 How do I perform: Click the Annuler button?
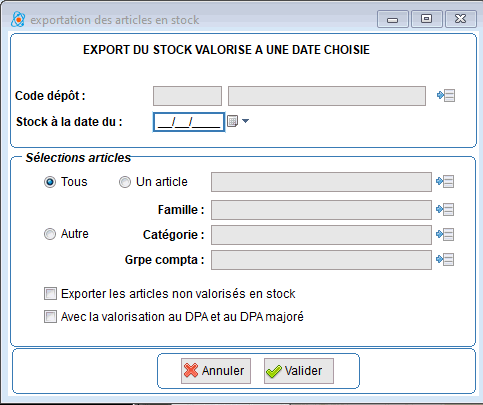pos(216,371)
